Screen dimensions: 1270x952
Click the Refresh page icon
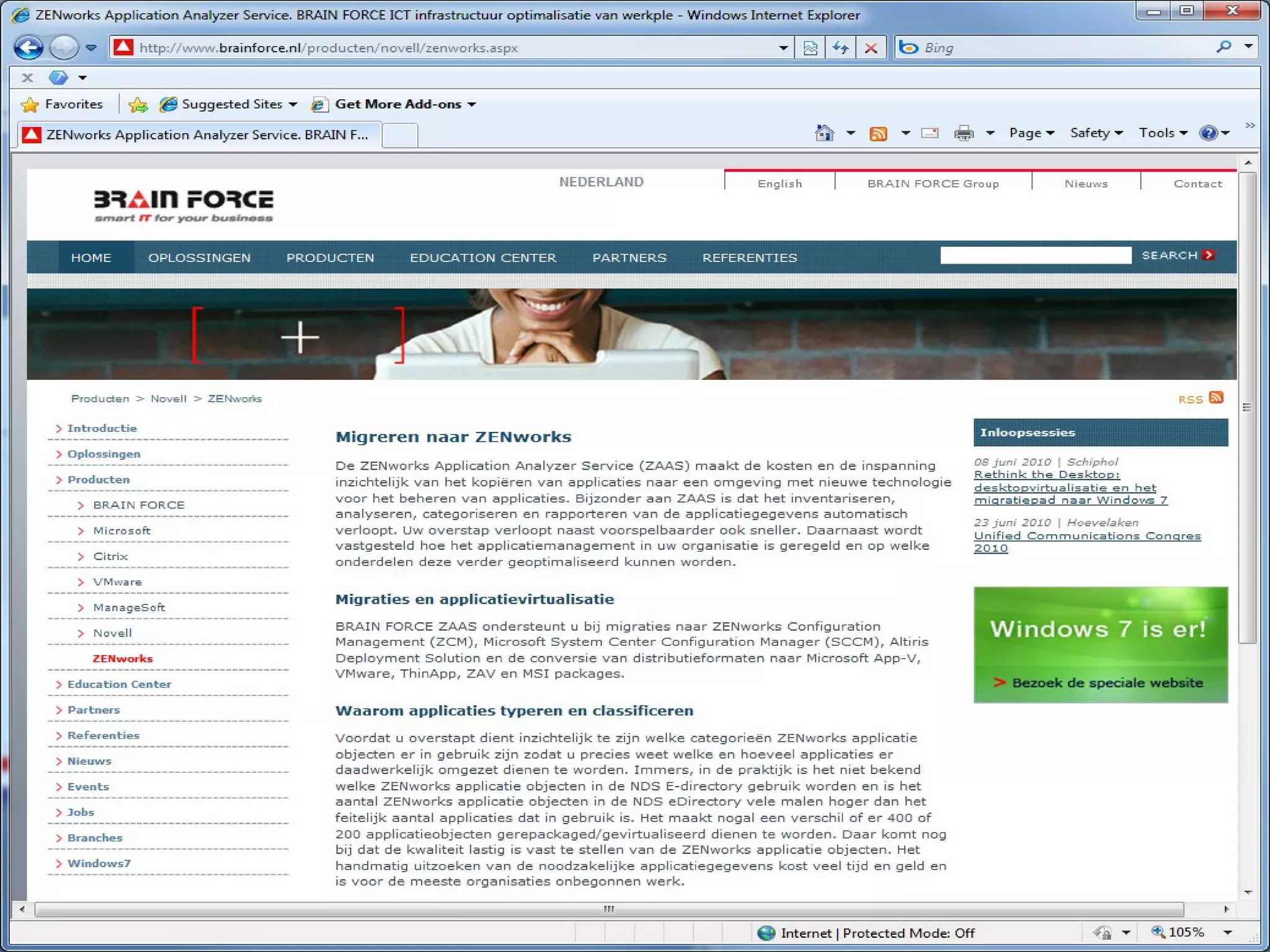coord(840,48)
